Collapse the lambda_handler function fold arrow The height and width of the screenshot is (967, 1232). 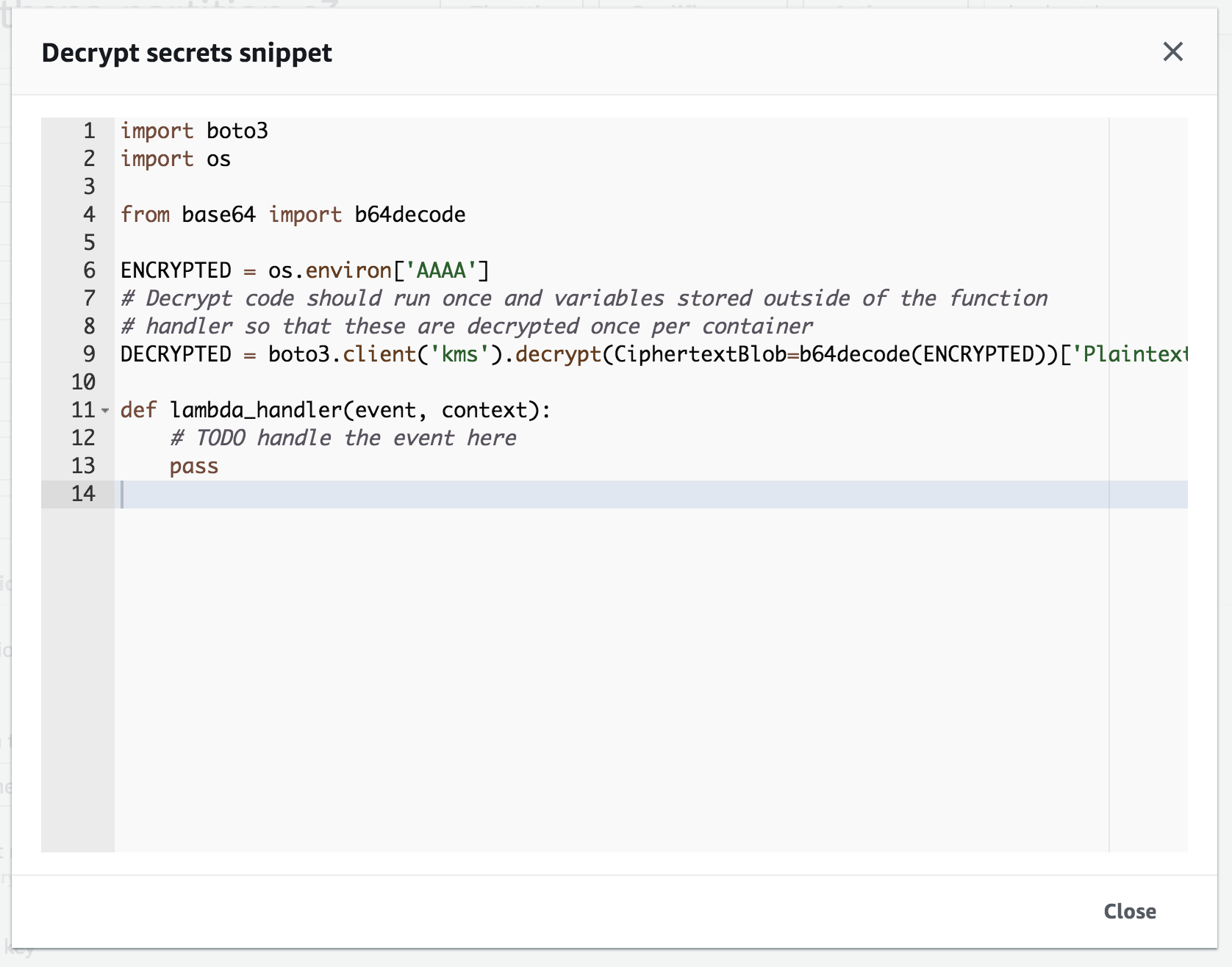click(105, 411)
